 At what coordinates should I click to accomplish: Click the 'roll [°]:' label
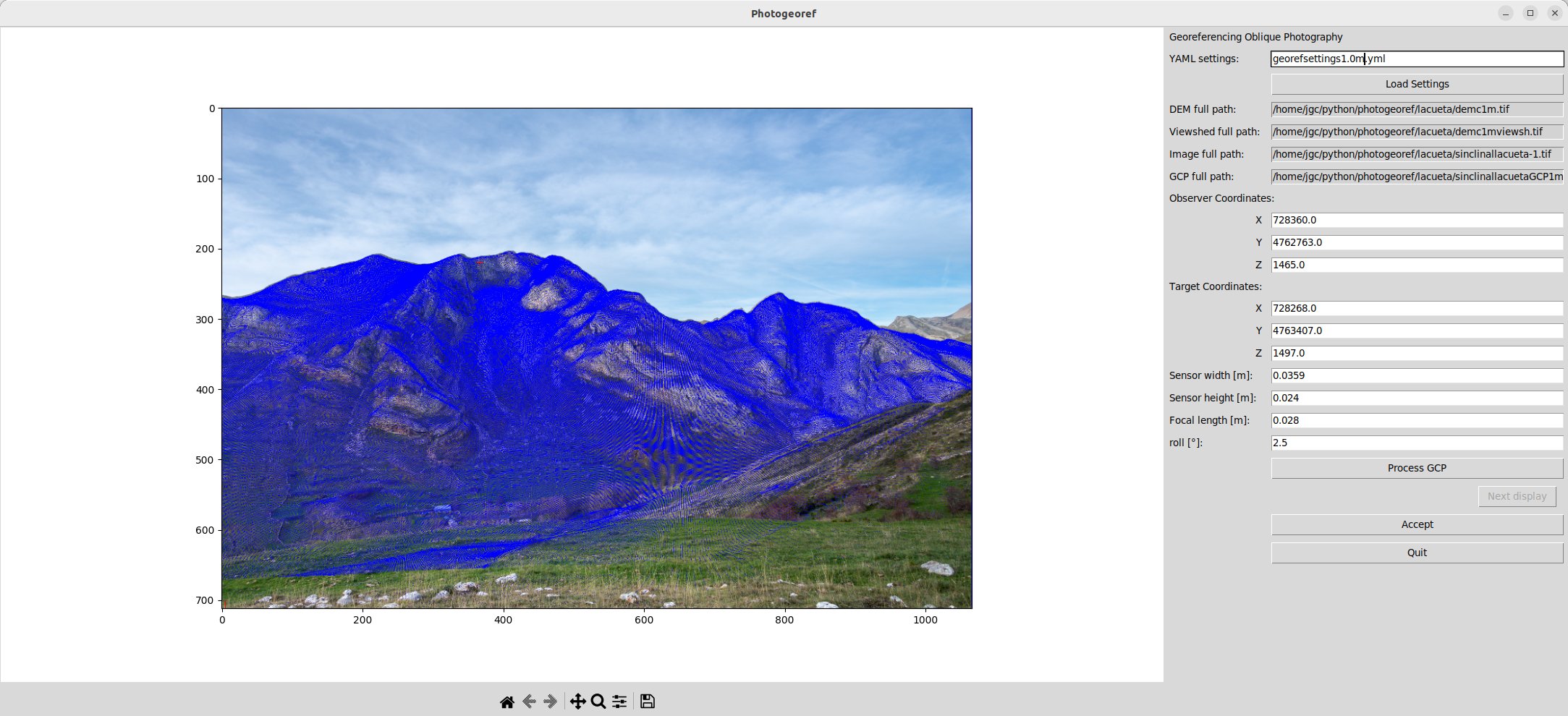(1186, 443)
